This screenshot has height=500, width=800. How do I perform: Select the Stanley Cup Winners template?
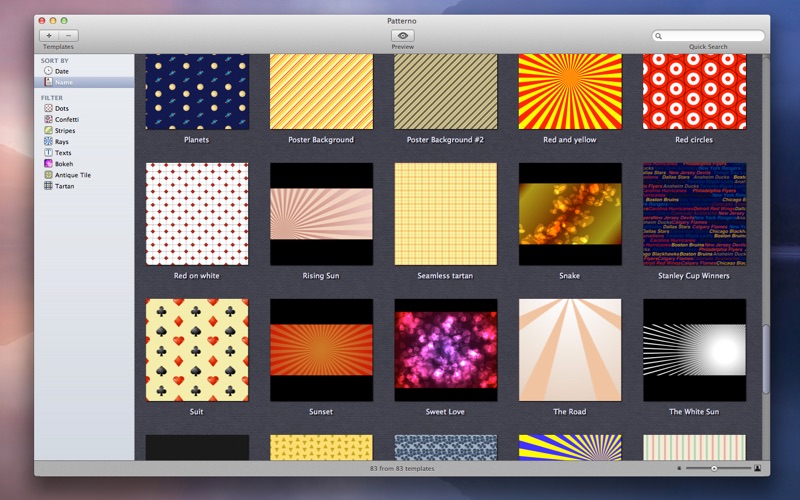694,214
